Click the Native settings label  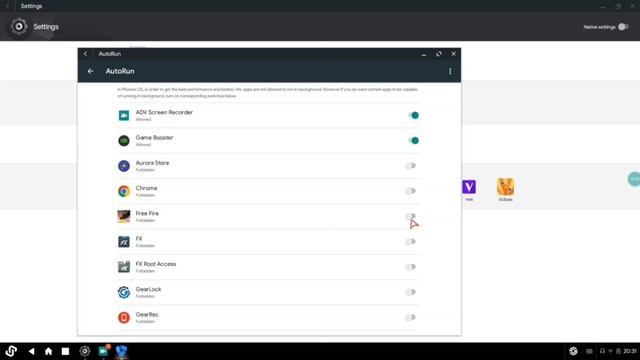pyautogui.click(x=599, y=27)
